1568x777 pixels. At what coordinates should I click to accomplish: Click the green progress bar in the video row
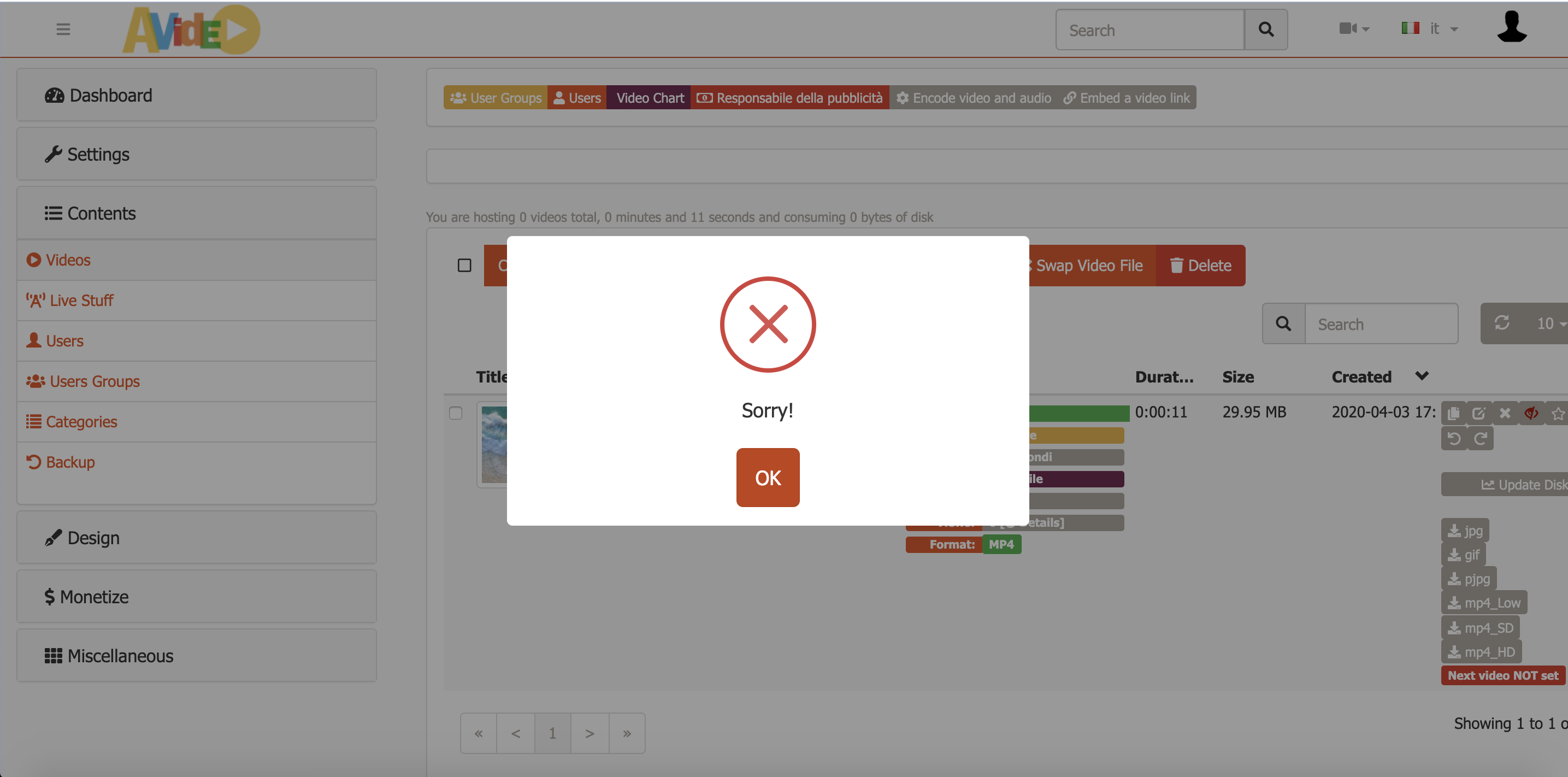click(1078, 414)
